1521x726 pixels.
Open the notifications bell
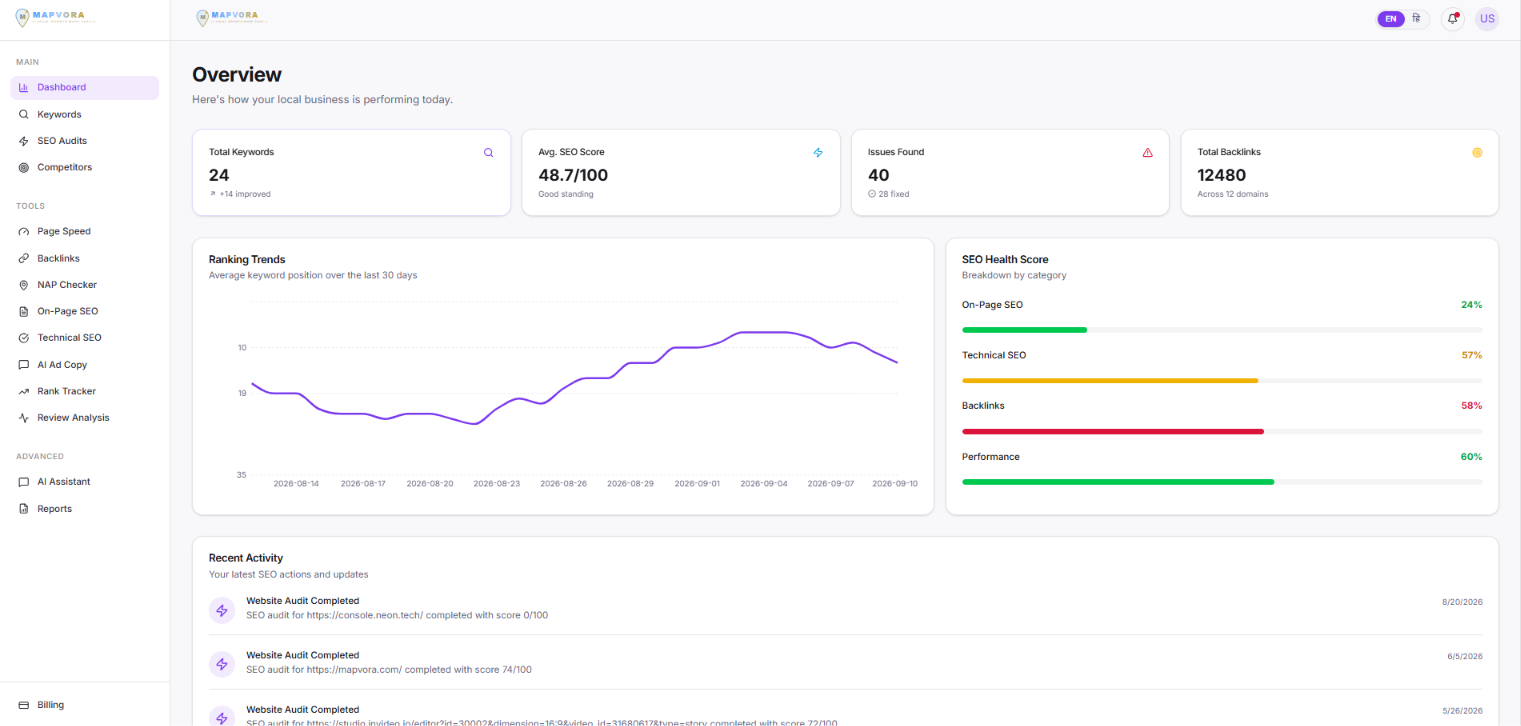(x=1453, y=18)
